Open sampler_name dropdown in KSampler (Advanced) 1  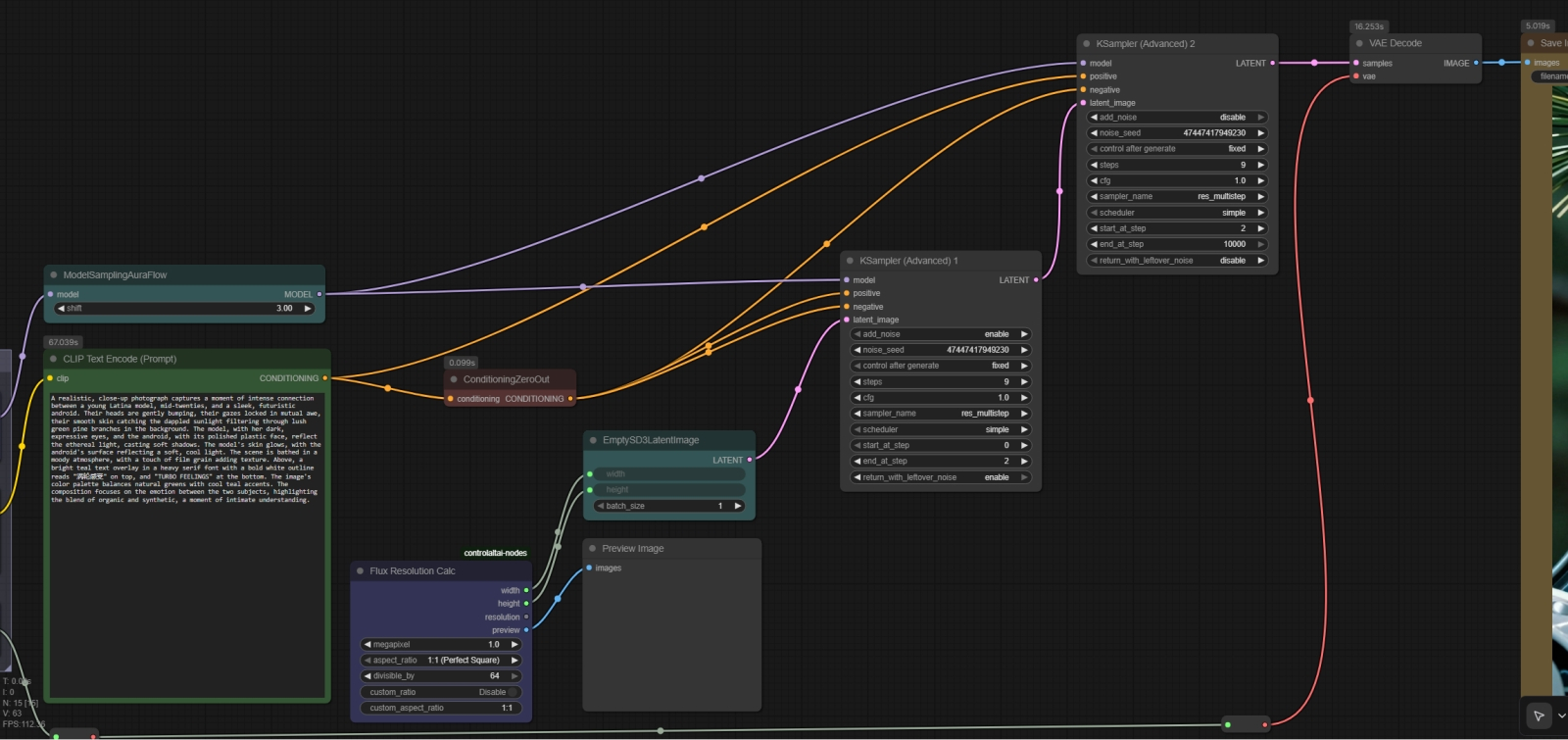click(x=941, y=414)
